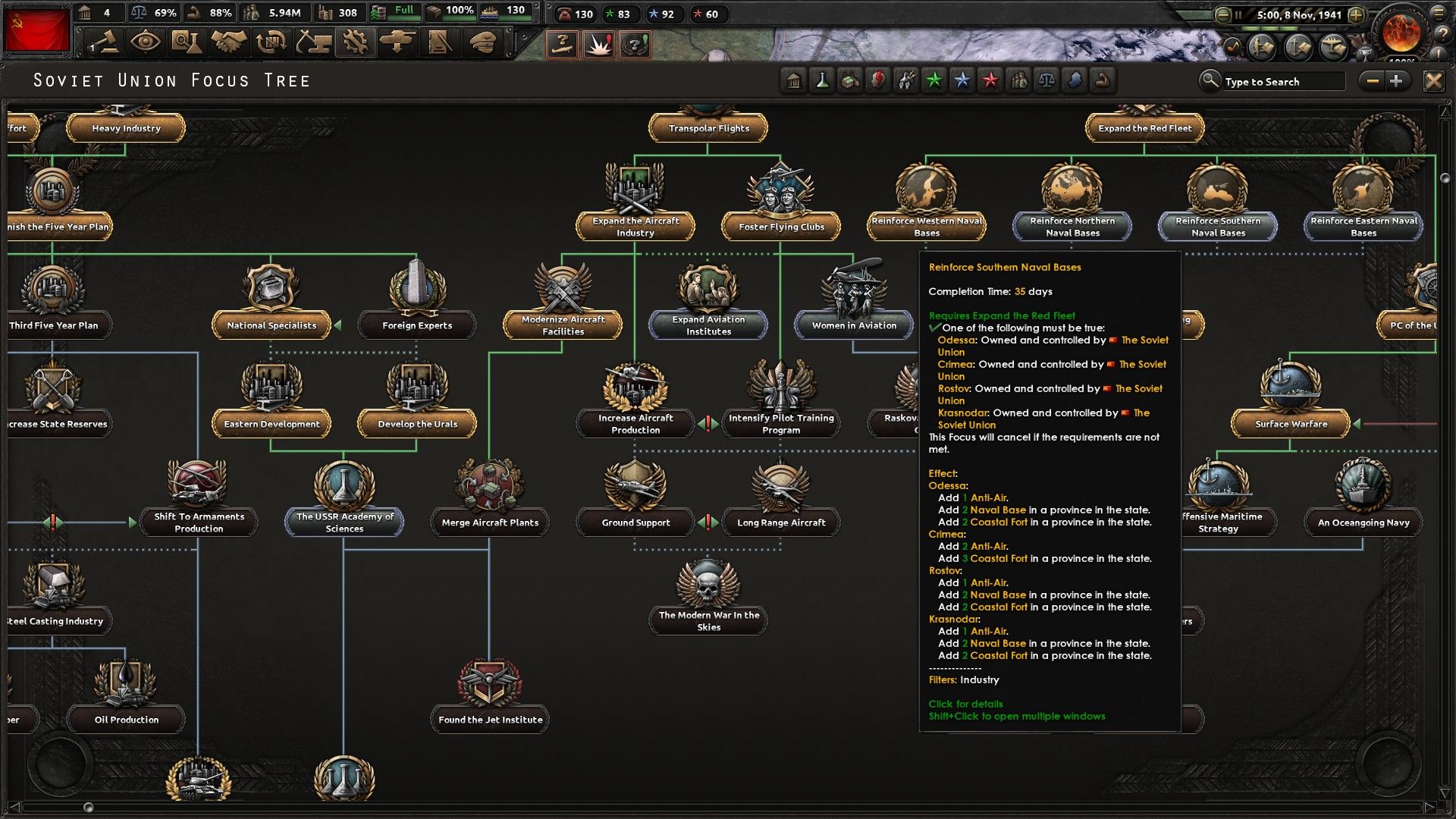Click the Soviet flag in top-left
This screenshot has height=819, width=1456.
pyautogui.click(x=36, y=30)
